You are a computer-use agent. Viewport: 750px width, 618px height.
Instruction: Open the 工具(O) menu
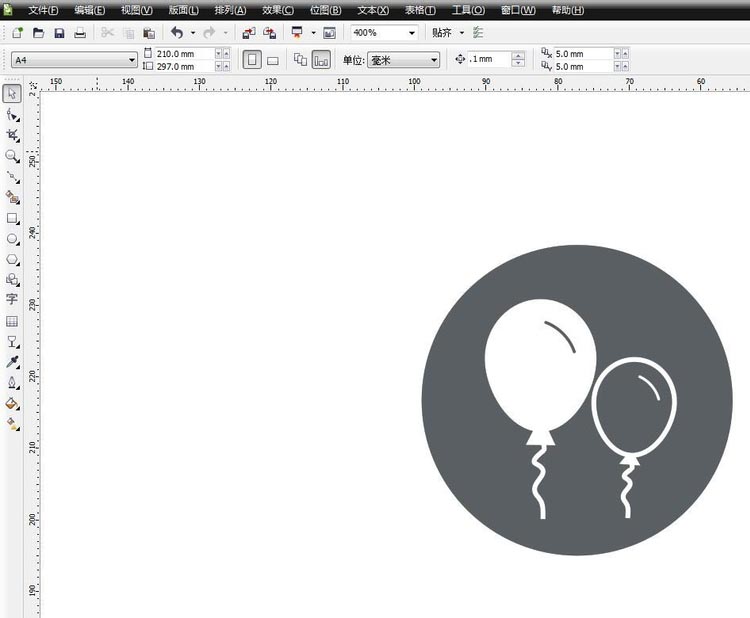coord(468,10)
